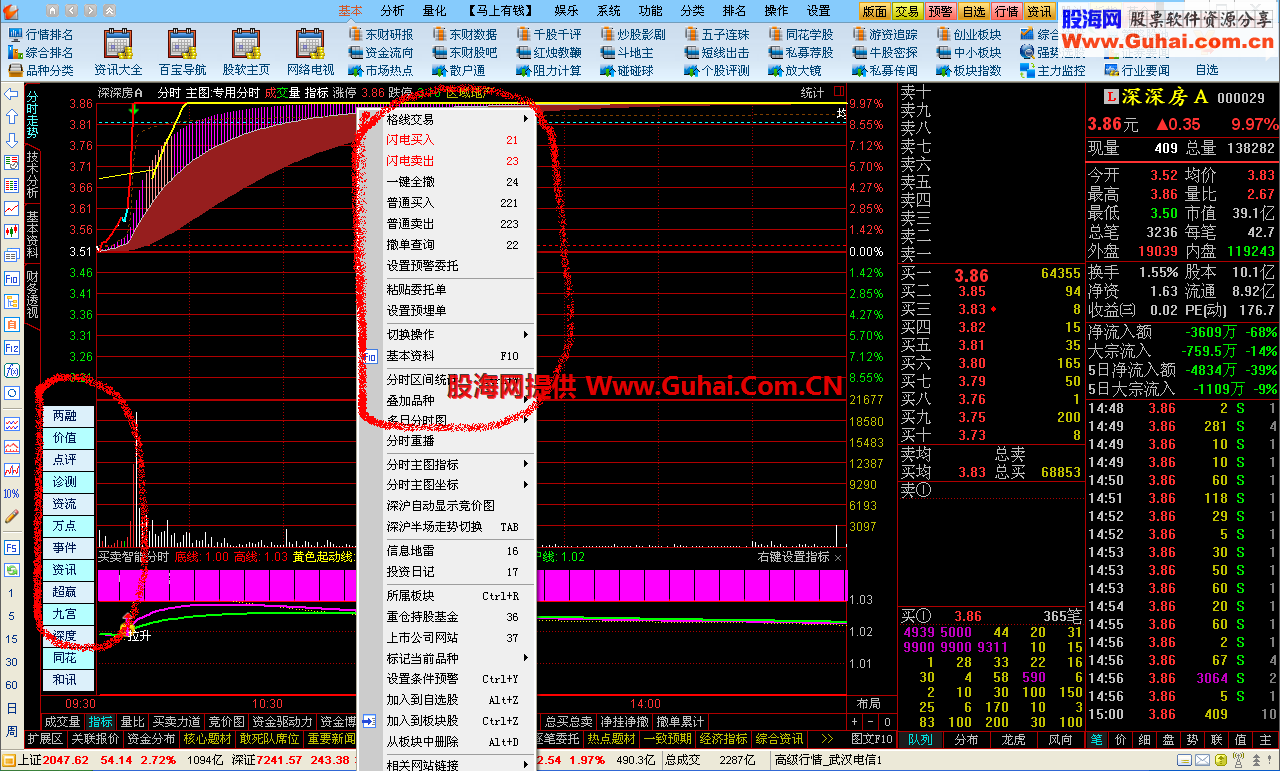The image size is (1280, 771).
Task: Click 右键设置指标 label
Action: [793, 557]
